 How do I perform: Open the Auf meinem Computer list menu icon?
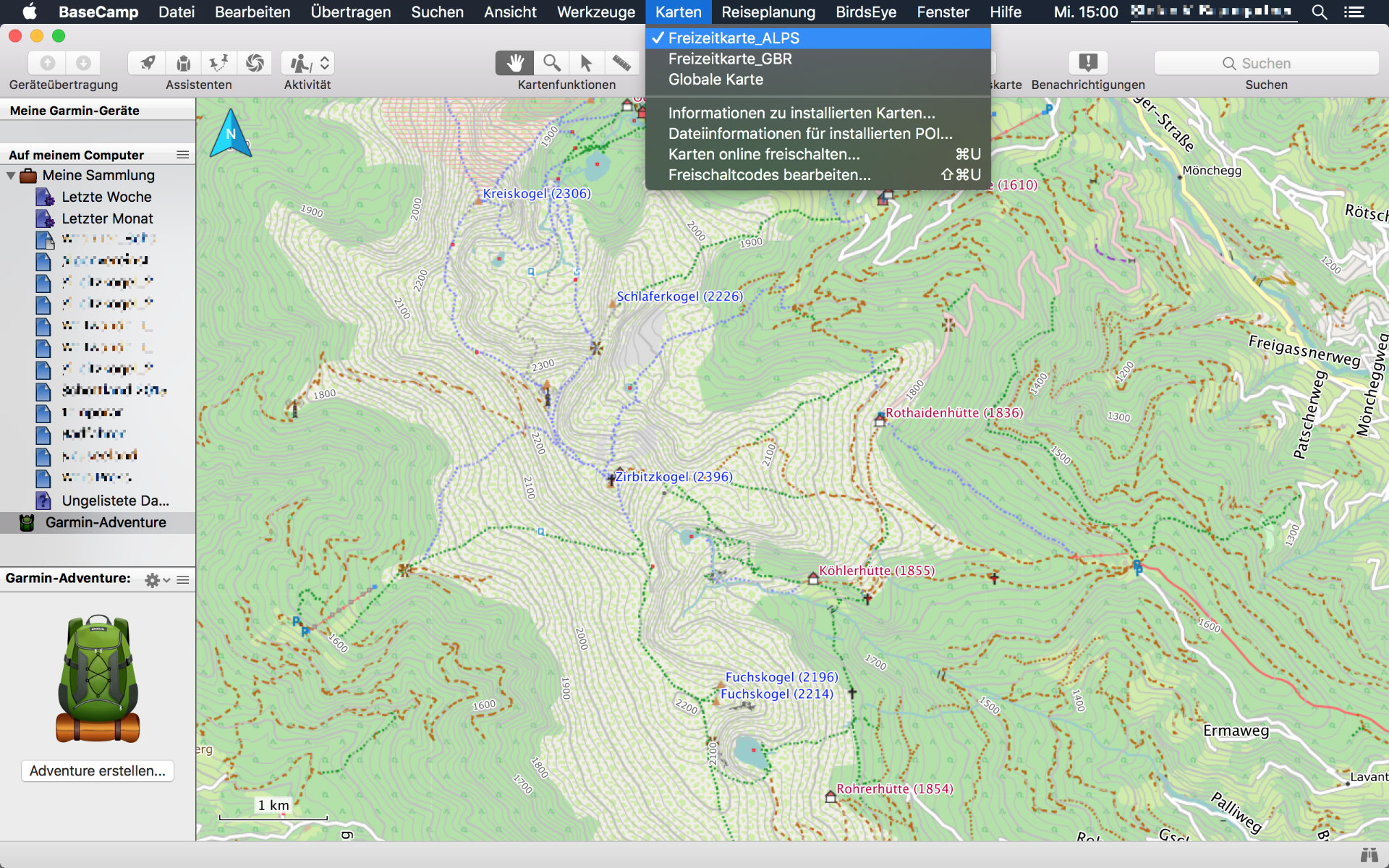(x=183, y=155)
